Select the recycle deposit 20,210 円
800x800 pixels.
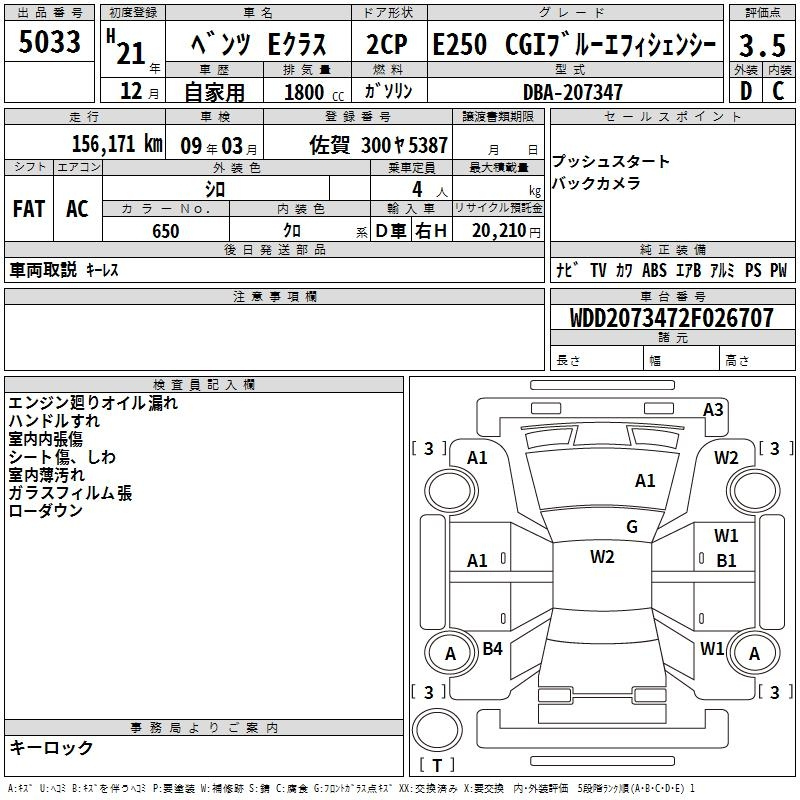point(506,231)
